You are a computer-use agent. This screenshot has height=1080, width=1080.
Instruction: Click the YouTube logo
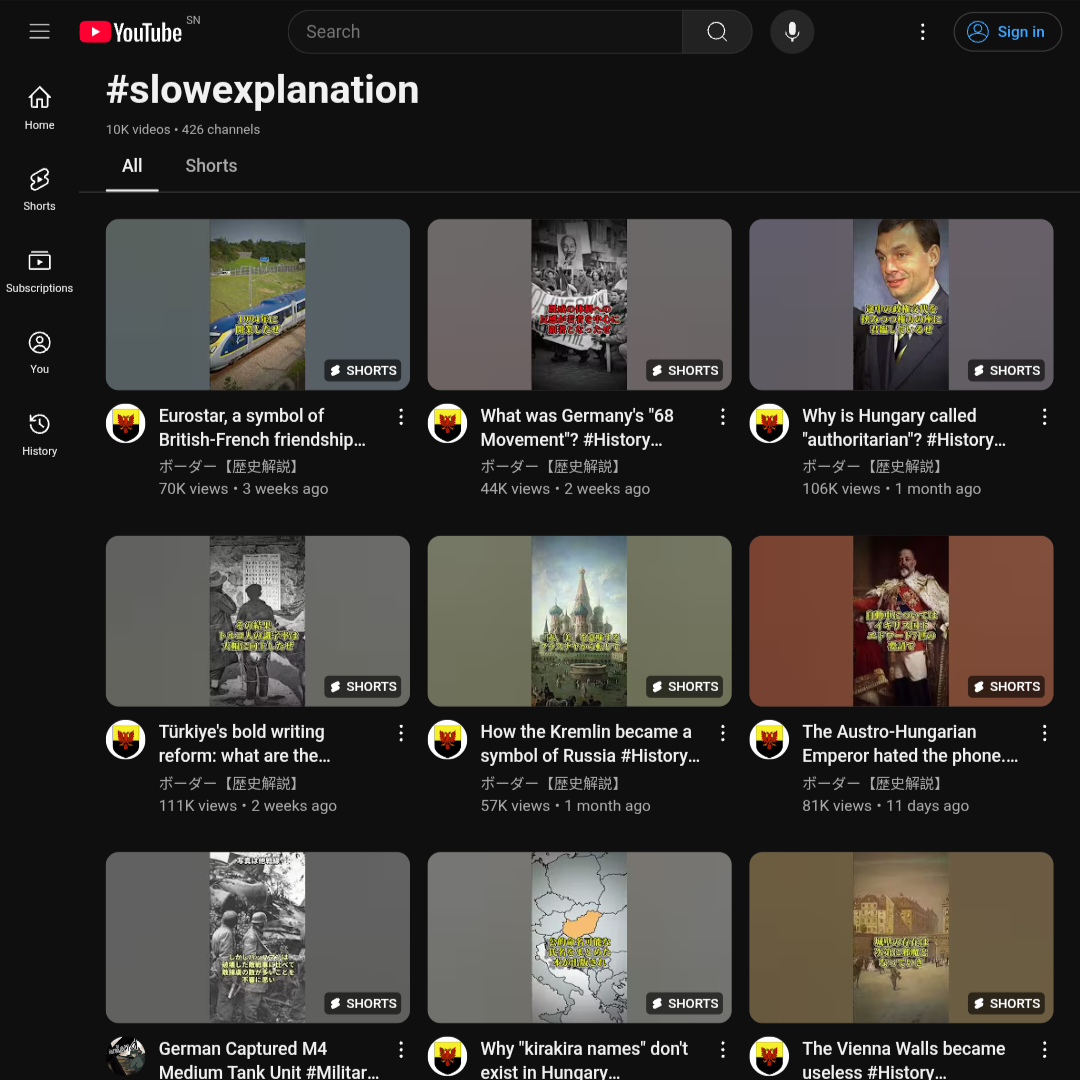(x=131, y=32)
